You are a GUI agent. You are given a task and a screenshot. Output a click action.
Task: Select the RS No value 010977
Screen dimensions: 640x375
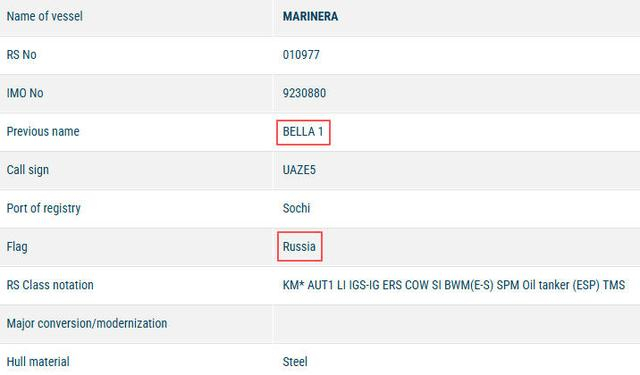(x=301, y=55)
